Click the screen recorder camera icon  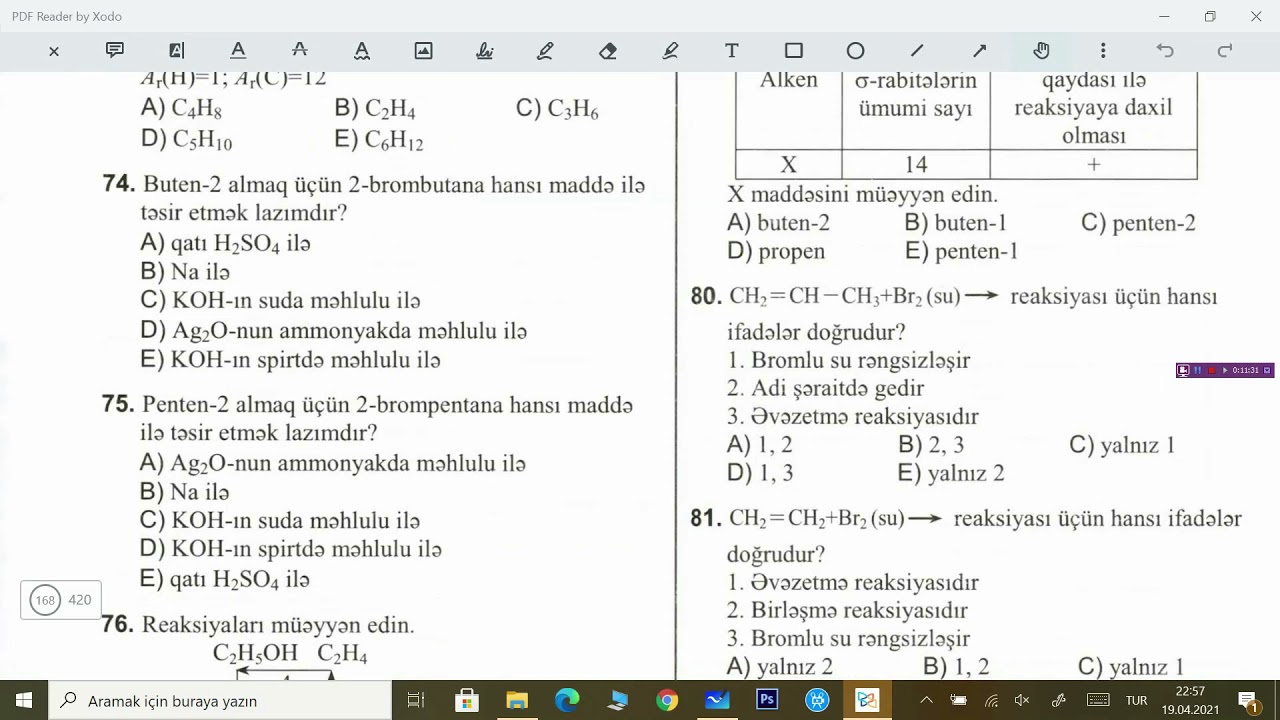click(1183, 370)
